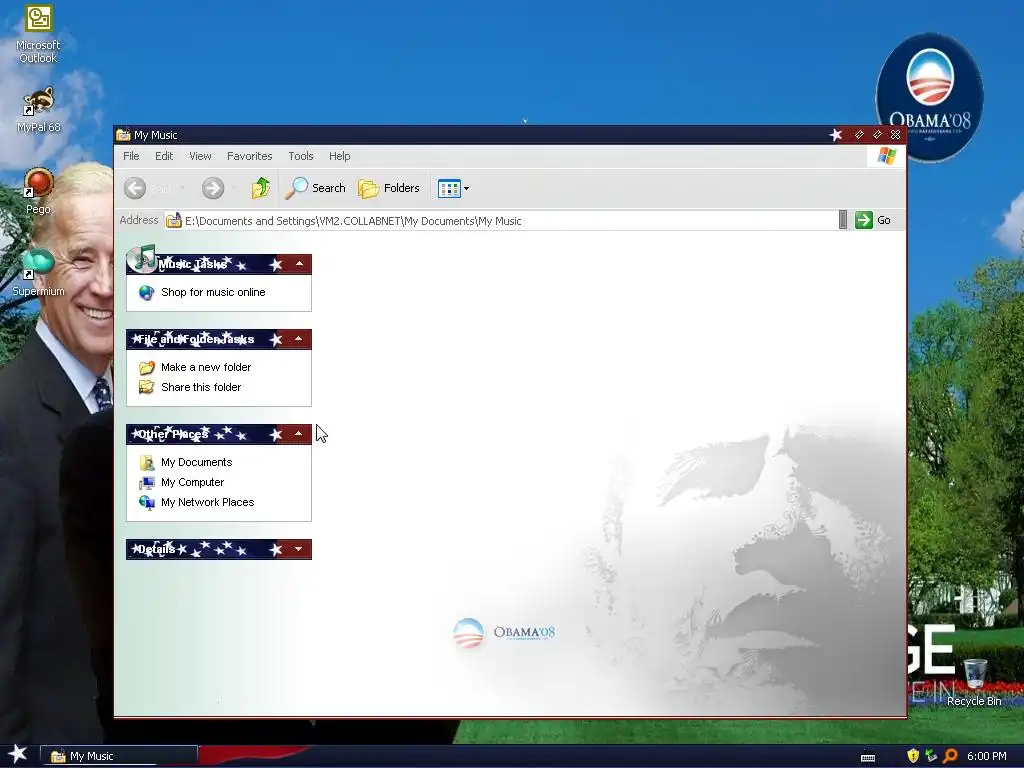Viewport: 1024px width, 768px height.
Task: Open the Start menu star button
Action: [17, 754]
